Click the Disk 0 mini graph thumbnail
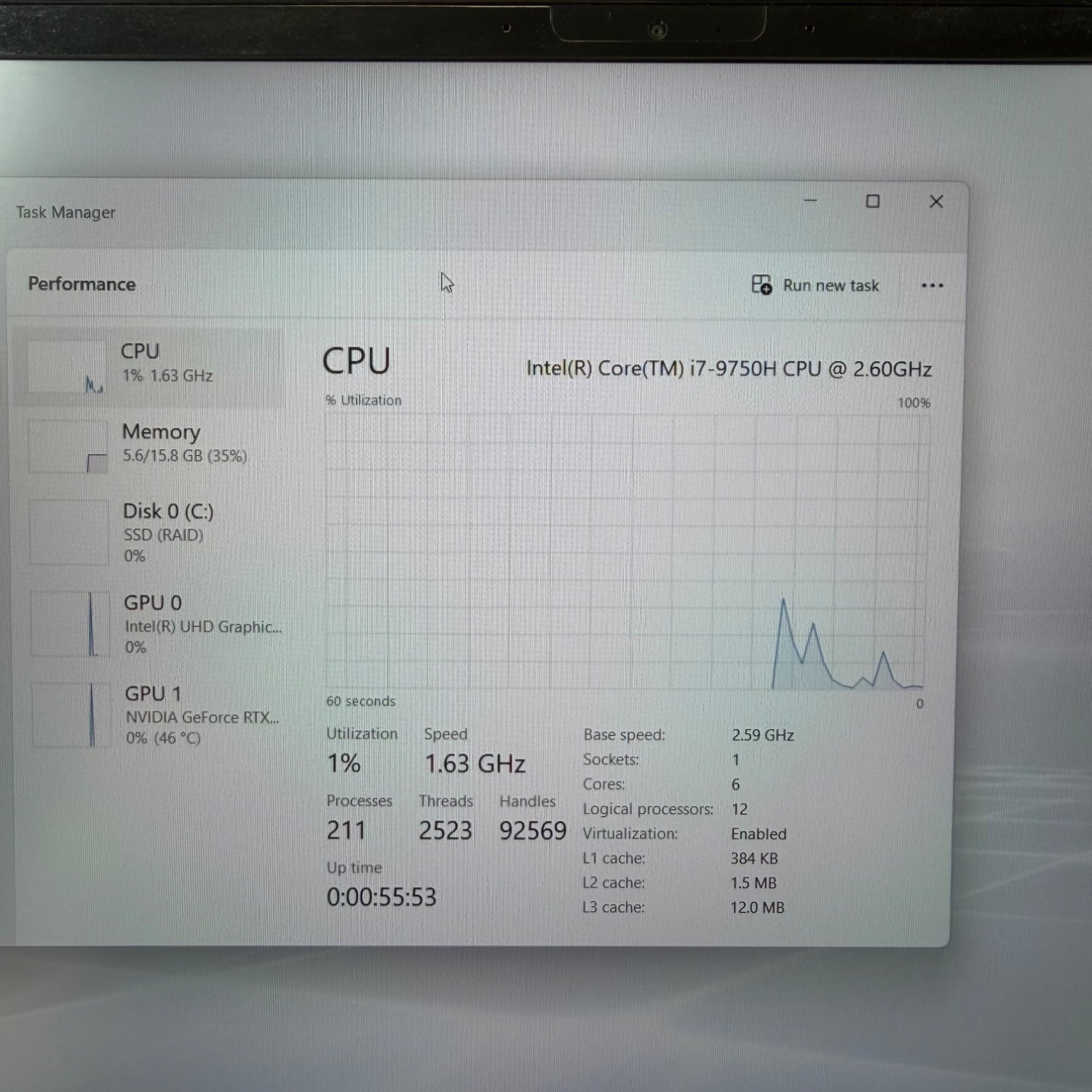 click(69, 532)
